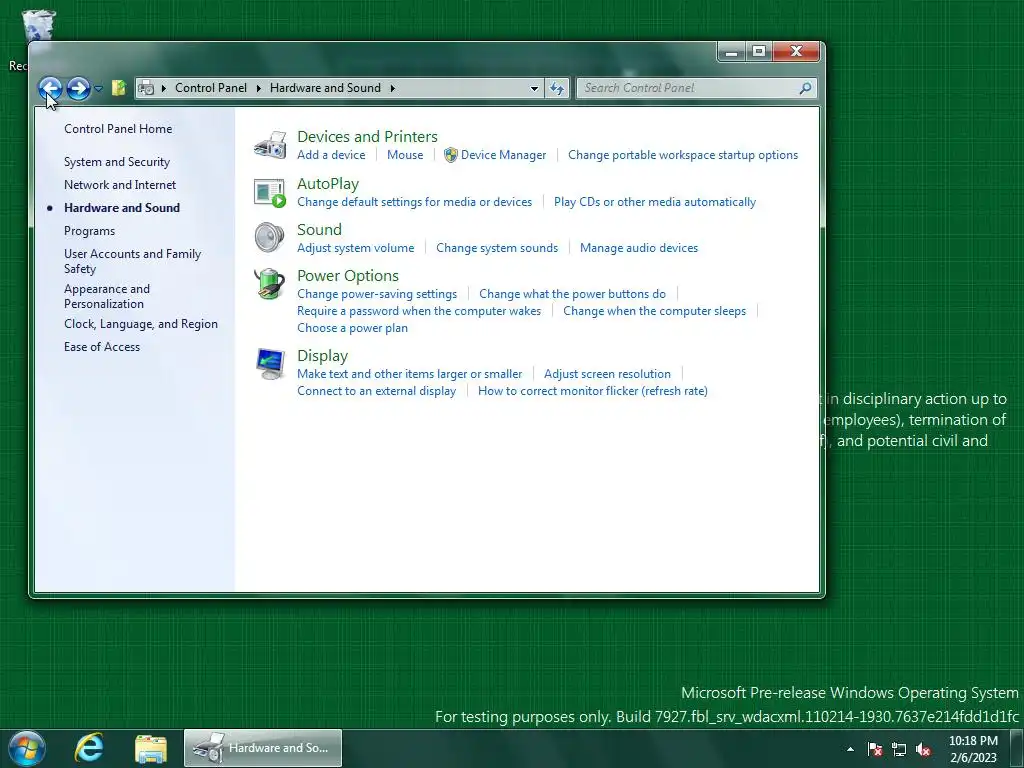Click the Action Center flag icon
Image resolution: width=1024 pixels, height=768 pixels.
point(875,749)
